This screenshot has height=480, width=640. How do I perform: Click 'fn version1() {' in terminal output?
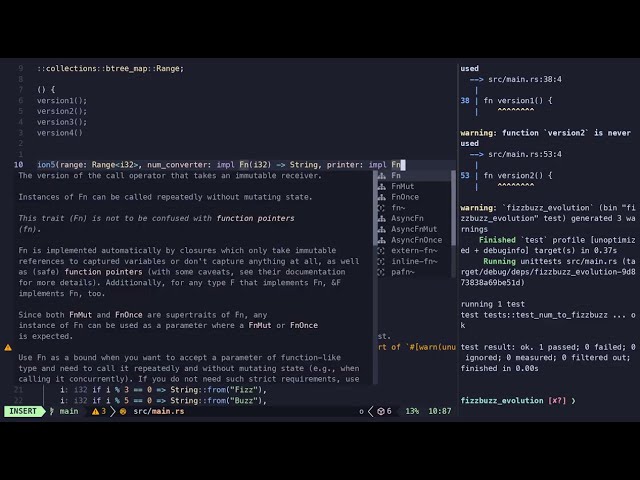(518, 100)
